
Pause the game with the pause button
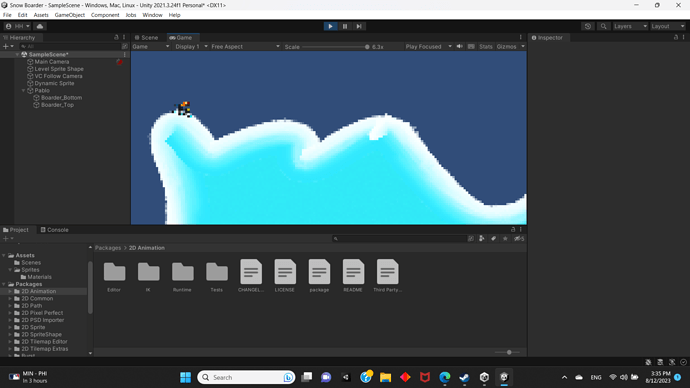pos(345,26)
